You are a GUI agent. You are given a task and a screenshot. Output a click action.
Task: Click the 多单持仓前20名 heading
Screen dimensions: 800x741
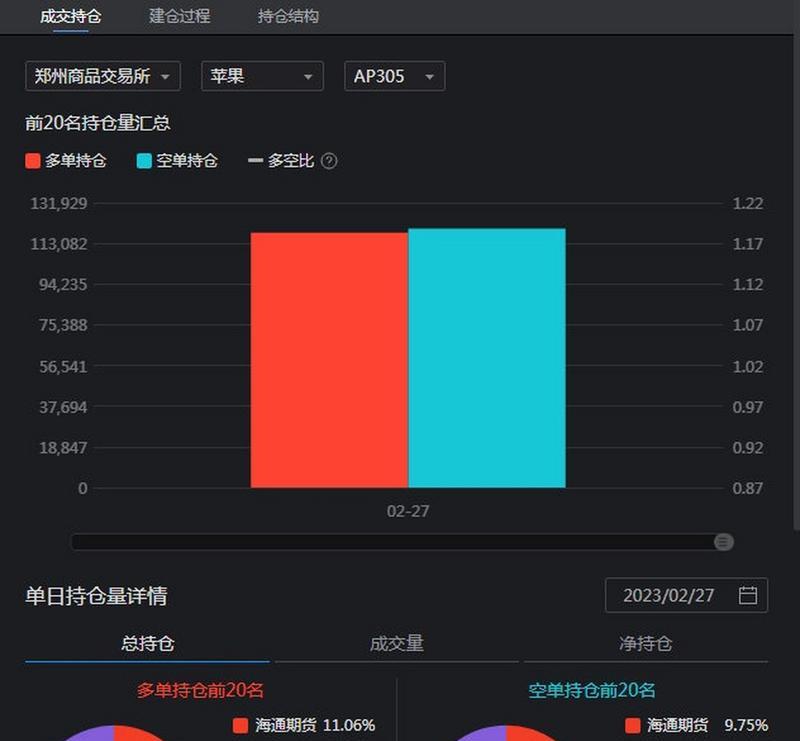200,690
